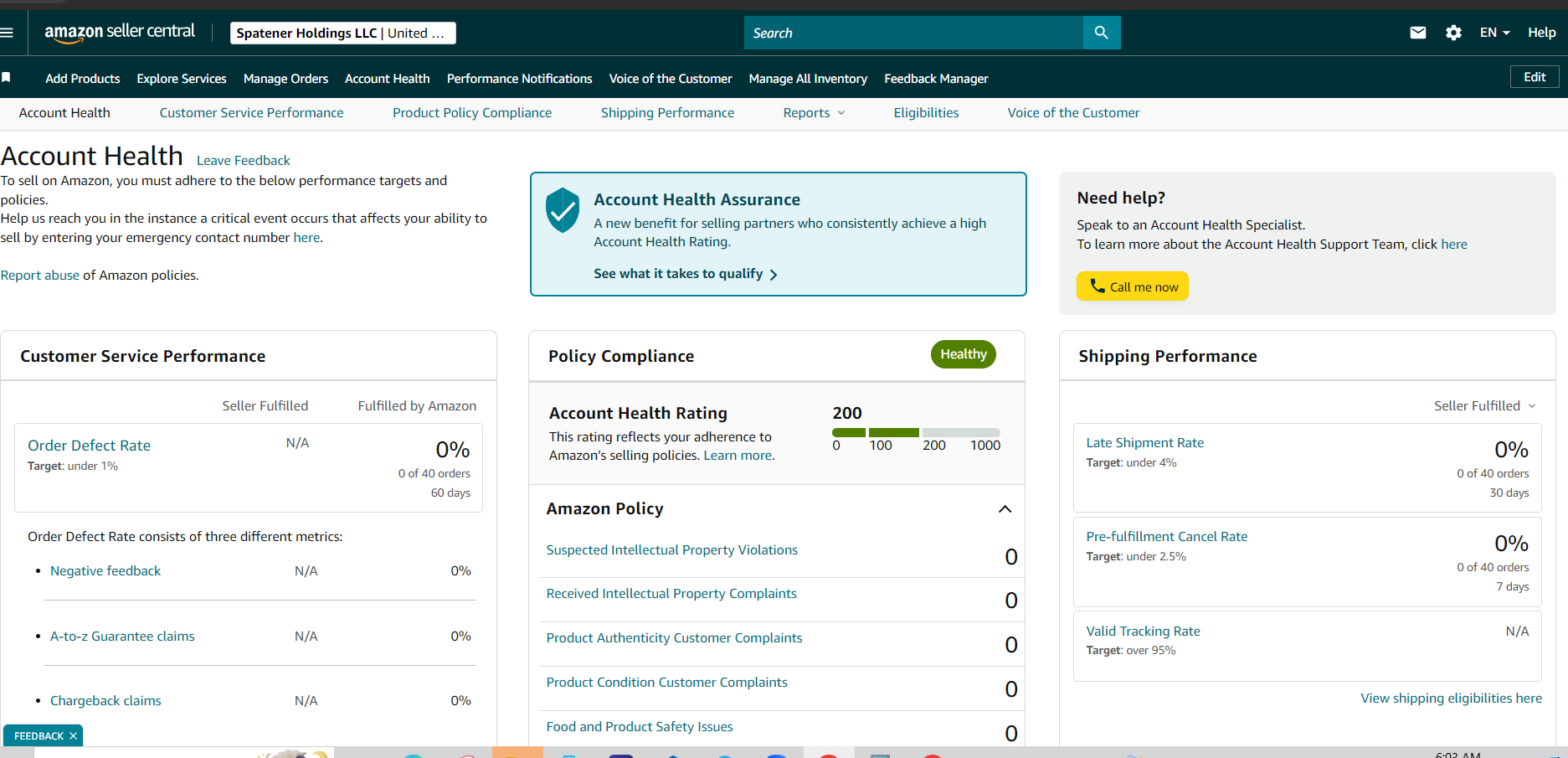Open Food and Product Safety Issues
Image resolution: width=1568 pixels, height=758 pixels.
pos(640,727)
